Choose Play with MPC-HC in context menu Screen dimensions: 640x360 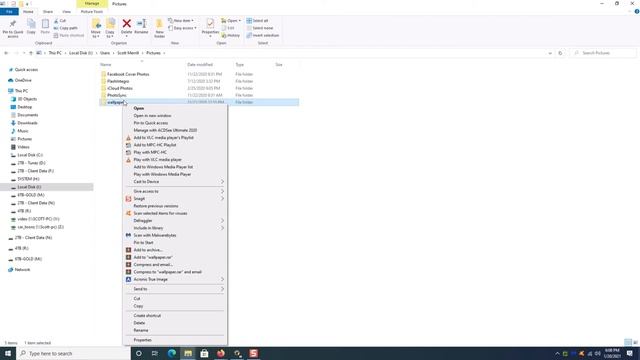[x=175, y=152]
